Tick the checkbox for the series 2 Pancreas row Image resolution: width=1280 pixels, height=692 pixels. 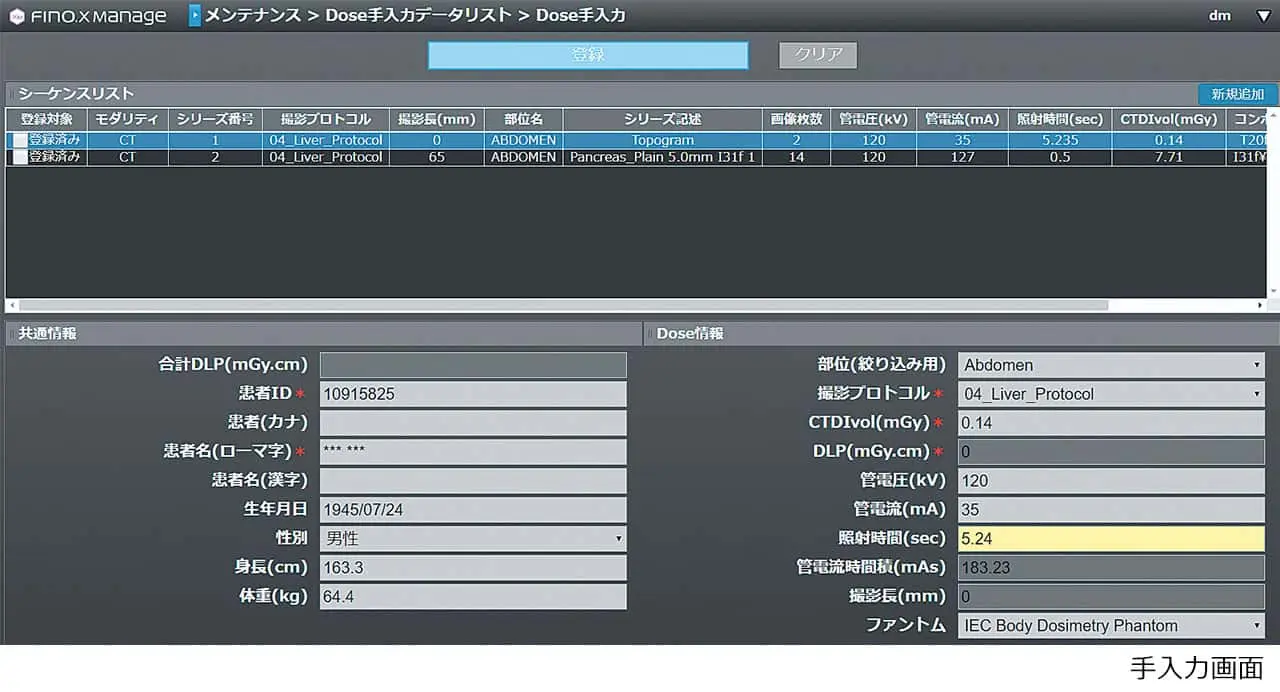point(20,157)
